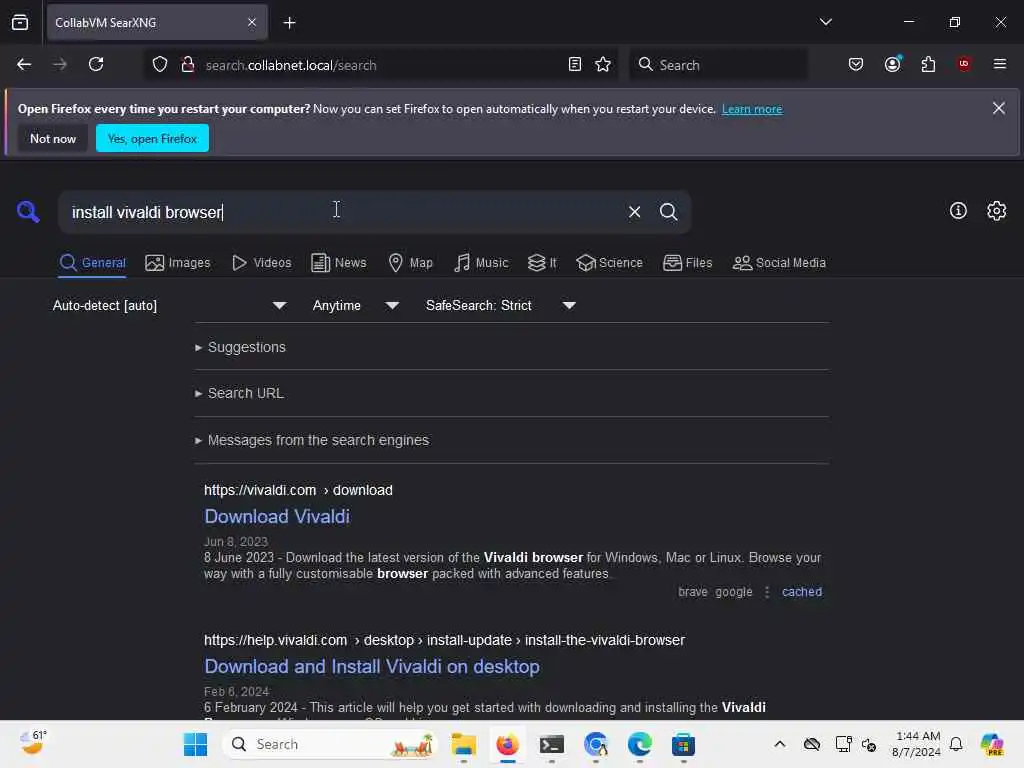Dismiss the Firefox notification bar

(x=999, y=108)
